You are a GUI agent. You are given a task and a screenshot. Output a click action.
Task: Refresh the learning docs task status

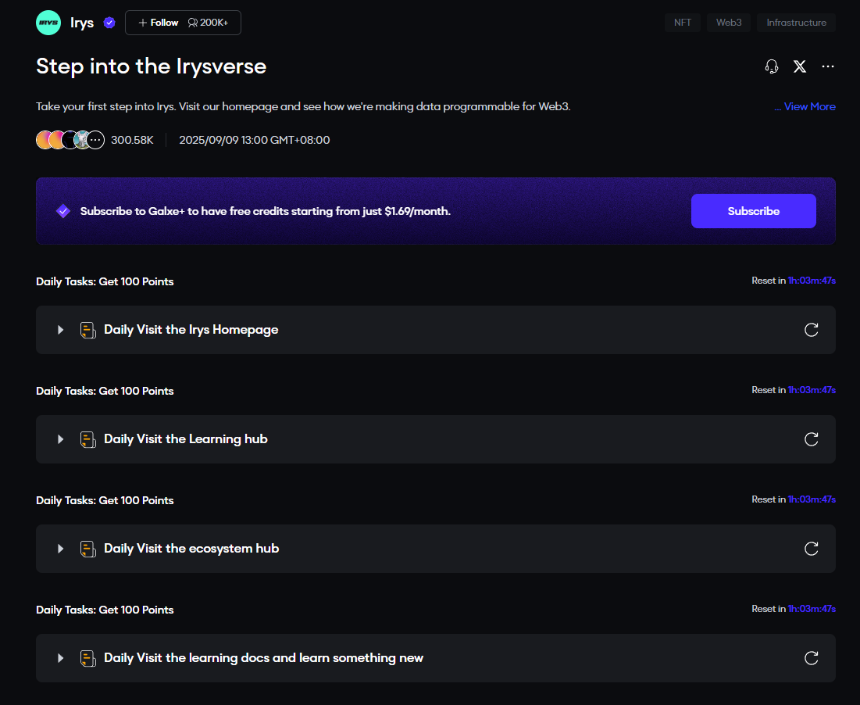tap(811, 658)
